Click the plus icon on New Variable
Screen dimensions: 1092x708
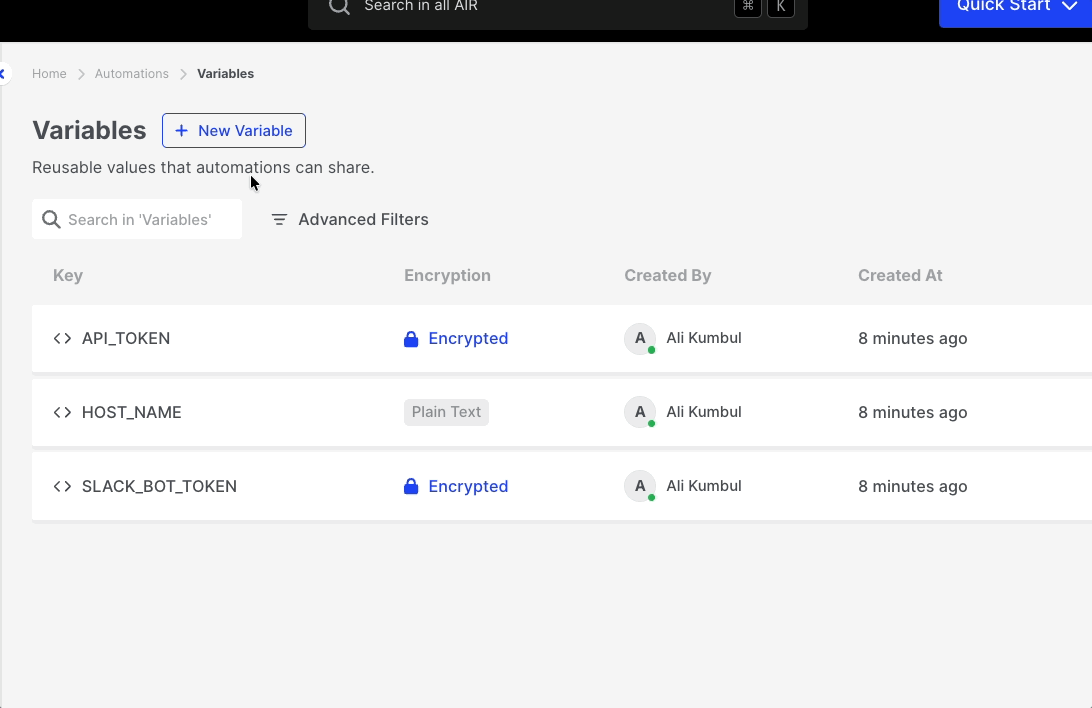coord(181,130)
